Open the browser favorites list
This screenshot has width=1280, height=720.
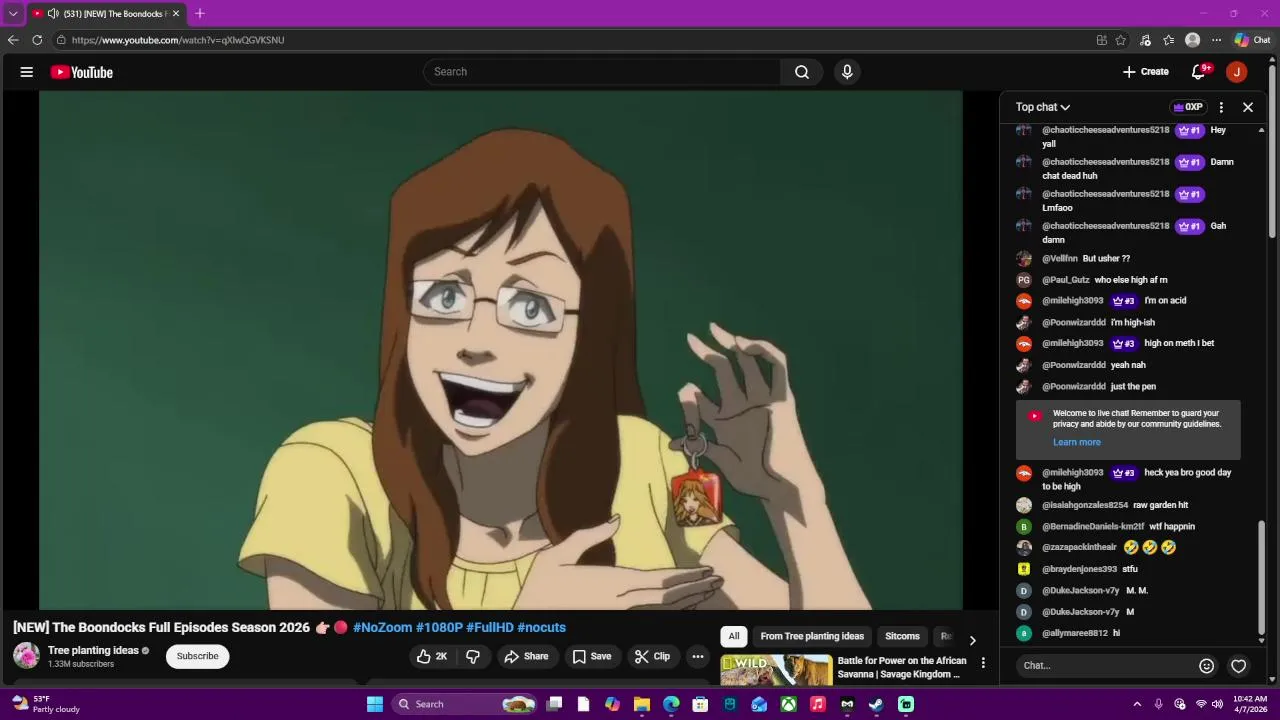(x=1168, y=40)
